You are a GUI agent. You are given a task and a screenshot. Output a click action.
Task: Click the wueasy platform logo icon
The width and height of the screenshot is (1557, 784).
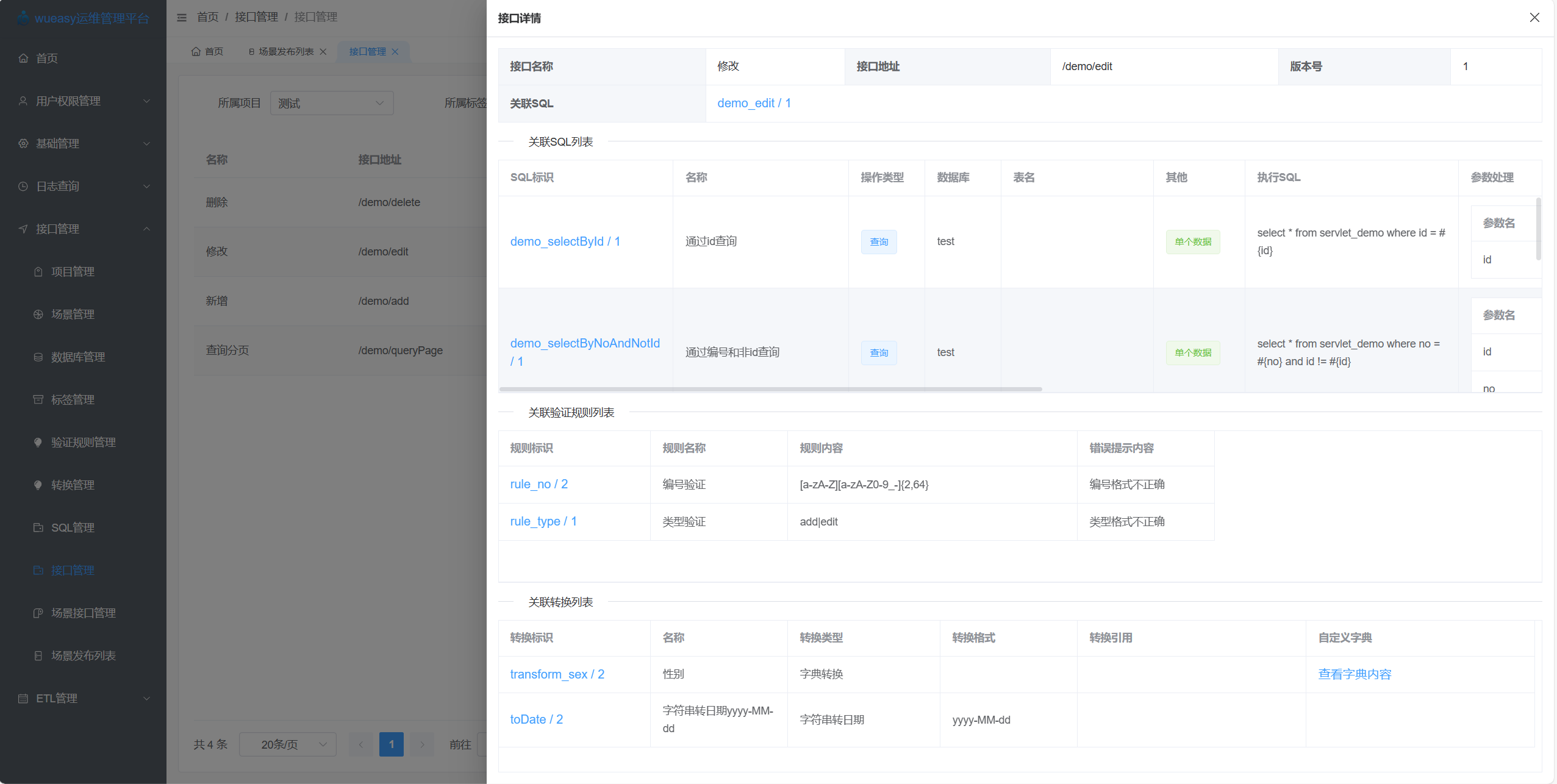tap(23, 18)
